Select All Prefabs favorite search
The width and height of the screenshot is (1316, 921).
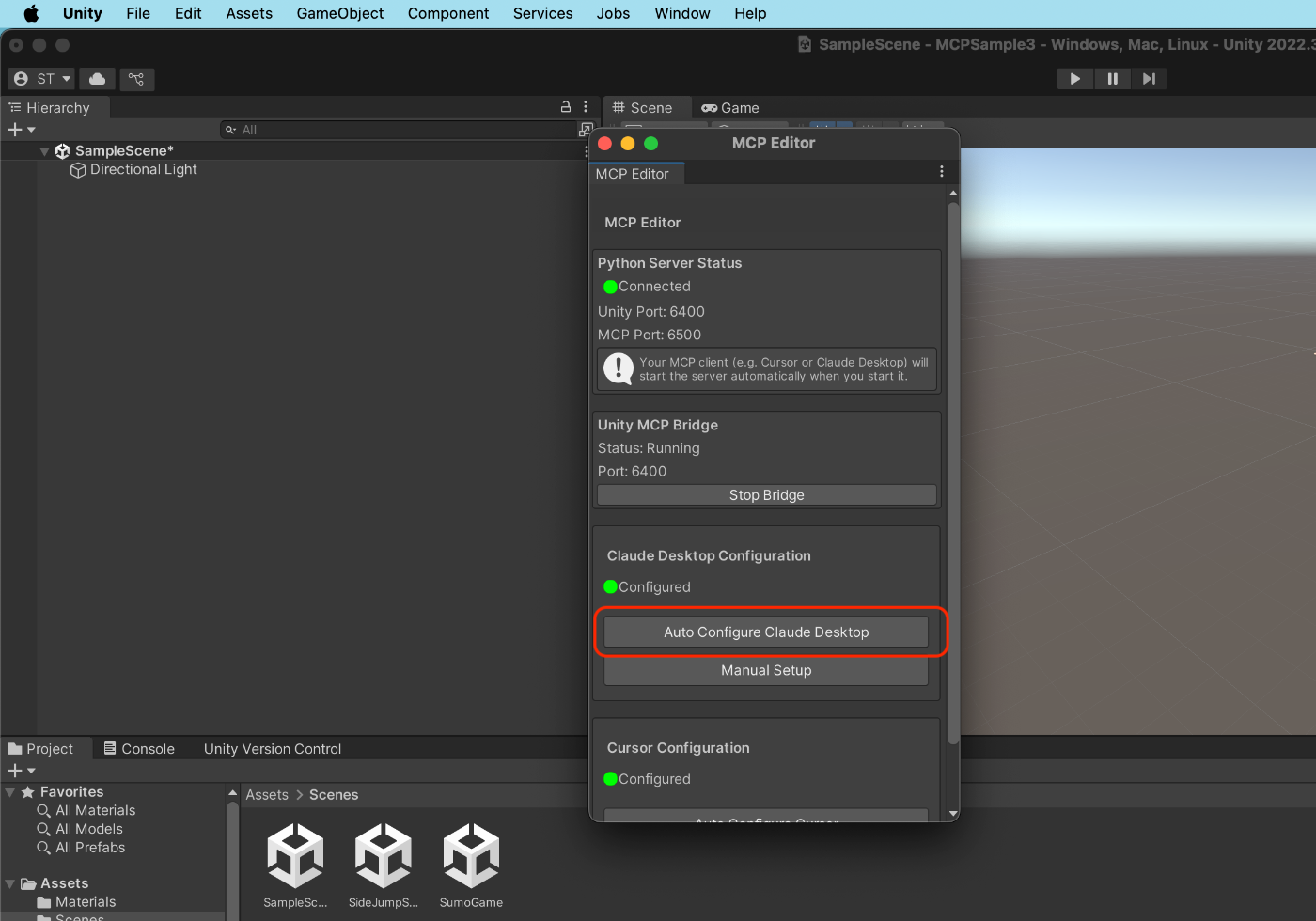[x=90, y=848]
